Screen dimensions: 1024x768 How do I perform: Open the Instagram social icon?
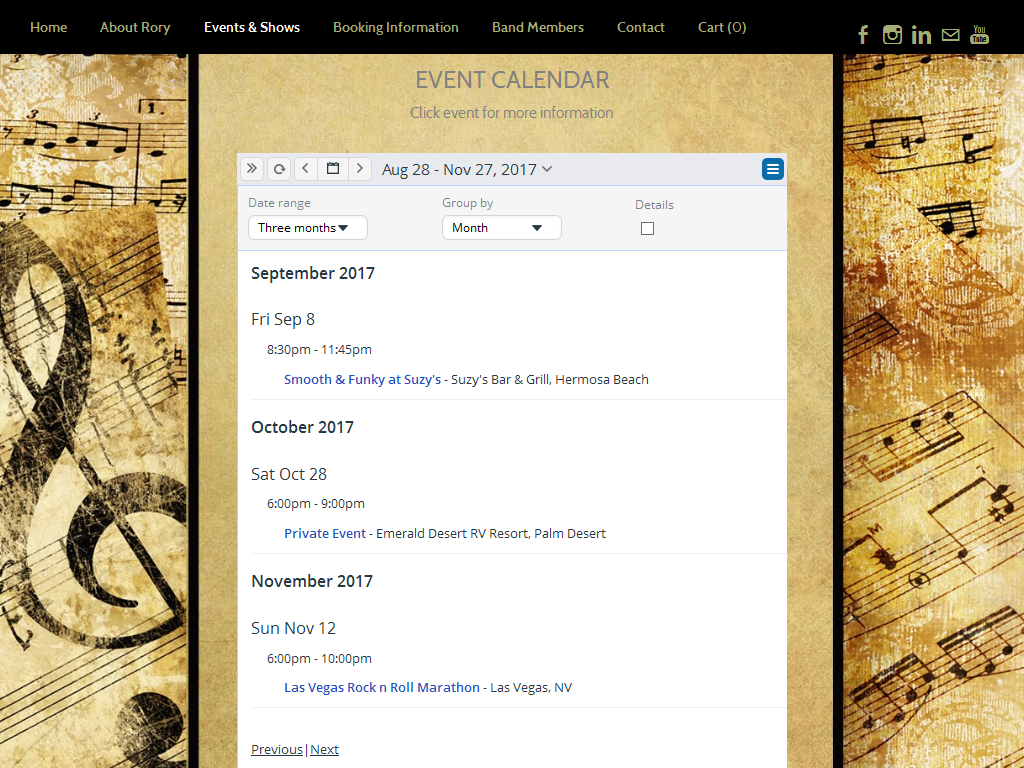[892, 35]
